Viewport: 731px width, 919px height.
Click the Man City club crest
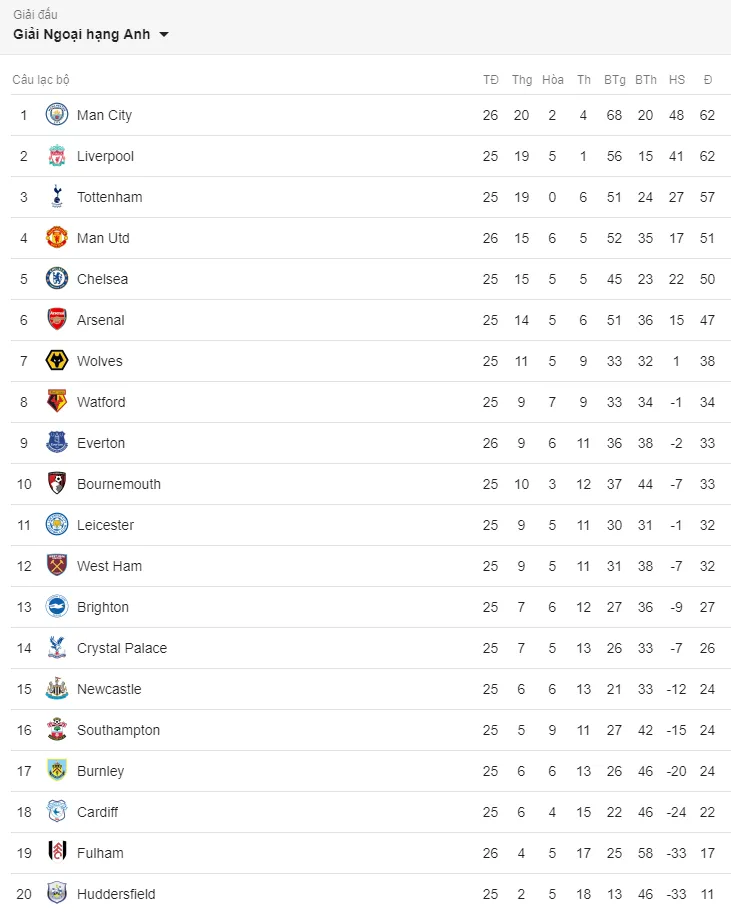[57, 114]
